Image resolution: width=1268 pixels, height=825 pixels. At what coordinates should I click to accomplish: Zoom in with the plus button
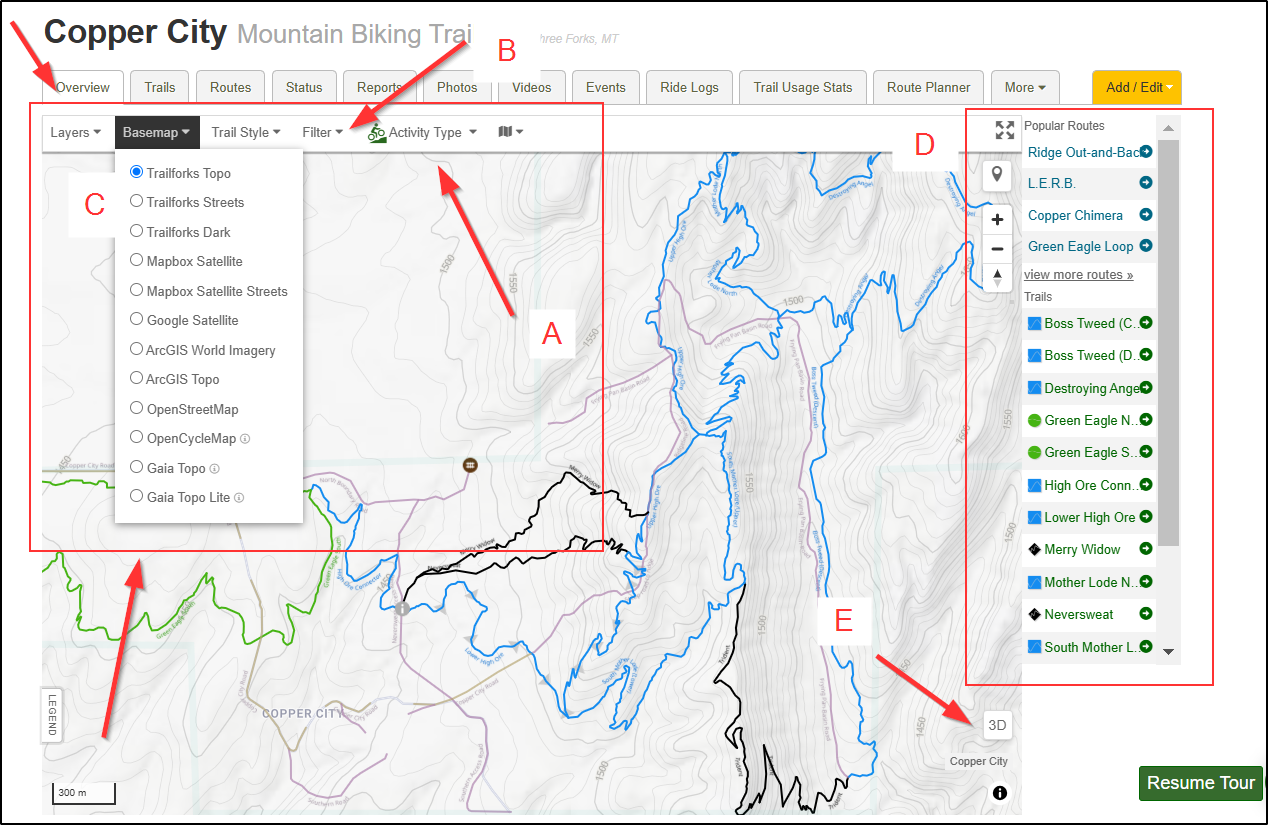[997, 219]
